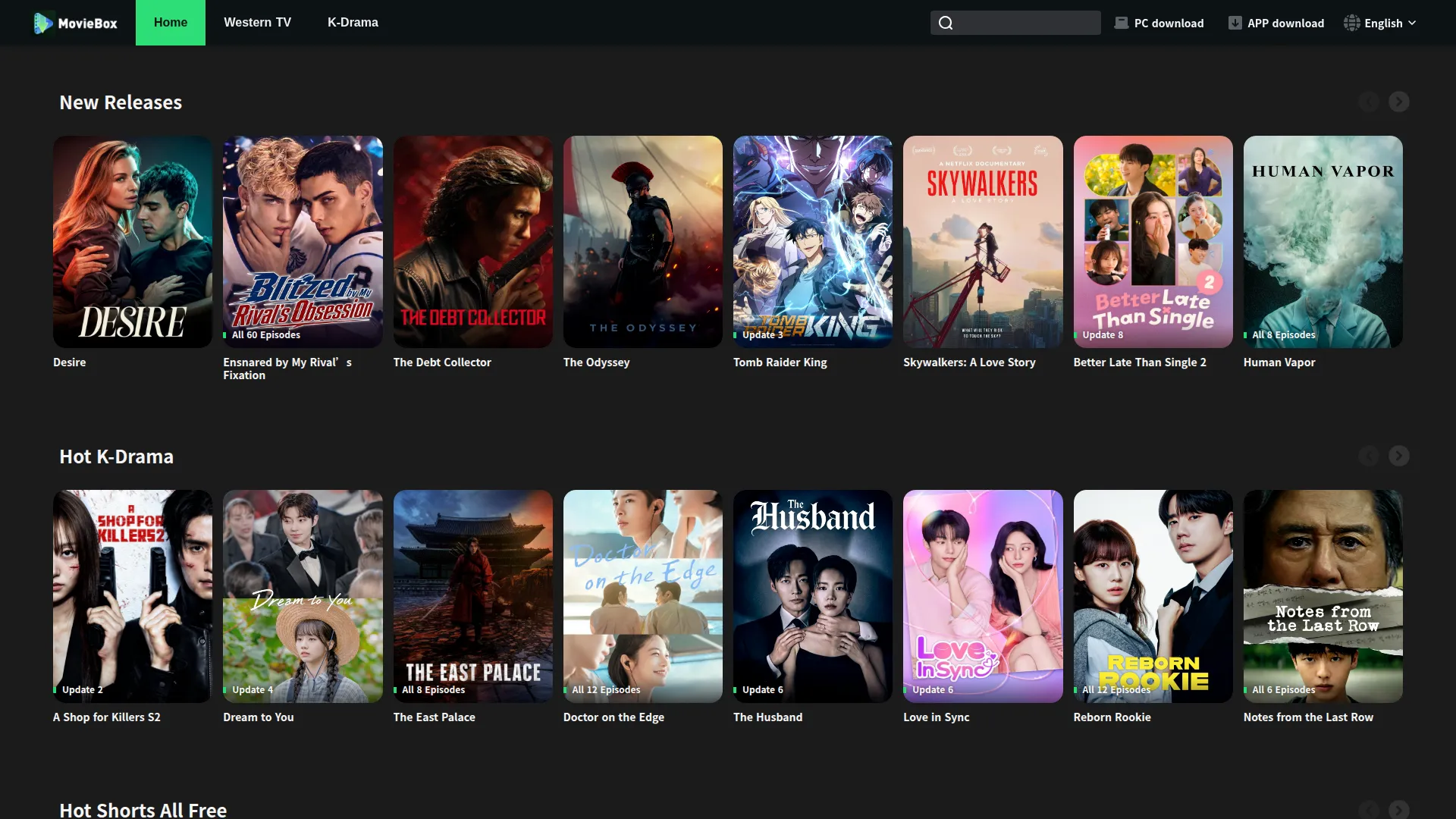Click 'The Husband' title text

[x=767, y=717]
